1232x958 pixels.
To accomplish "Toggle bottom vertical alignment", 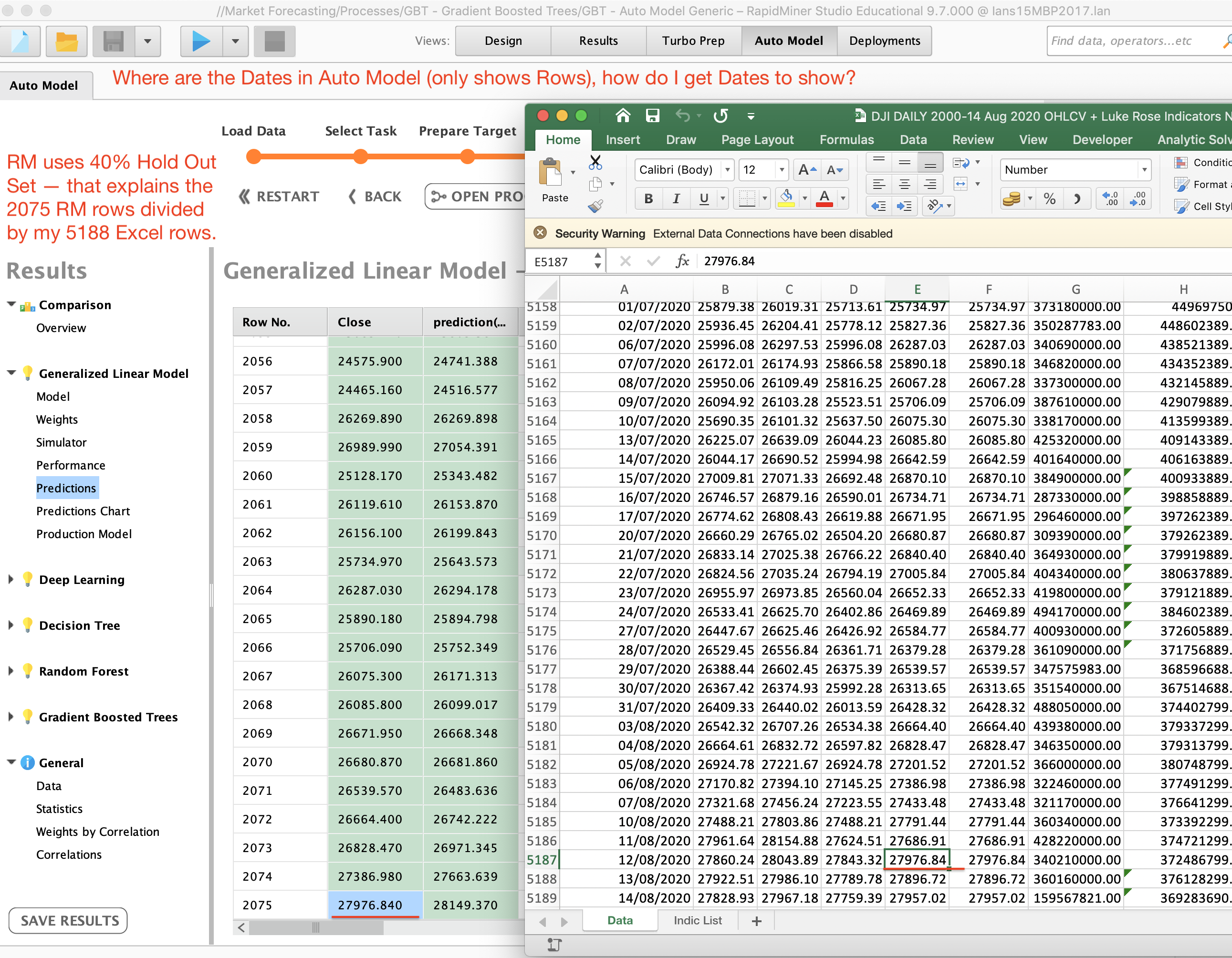I will (930, 163).
